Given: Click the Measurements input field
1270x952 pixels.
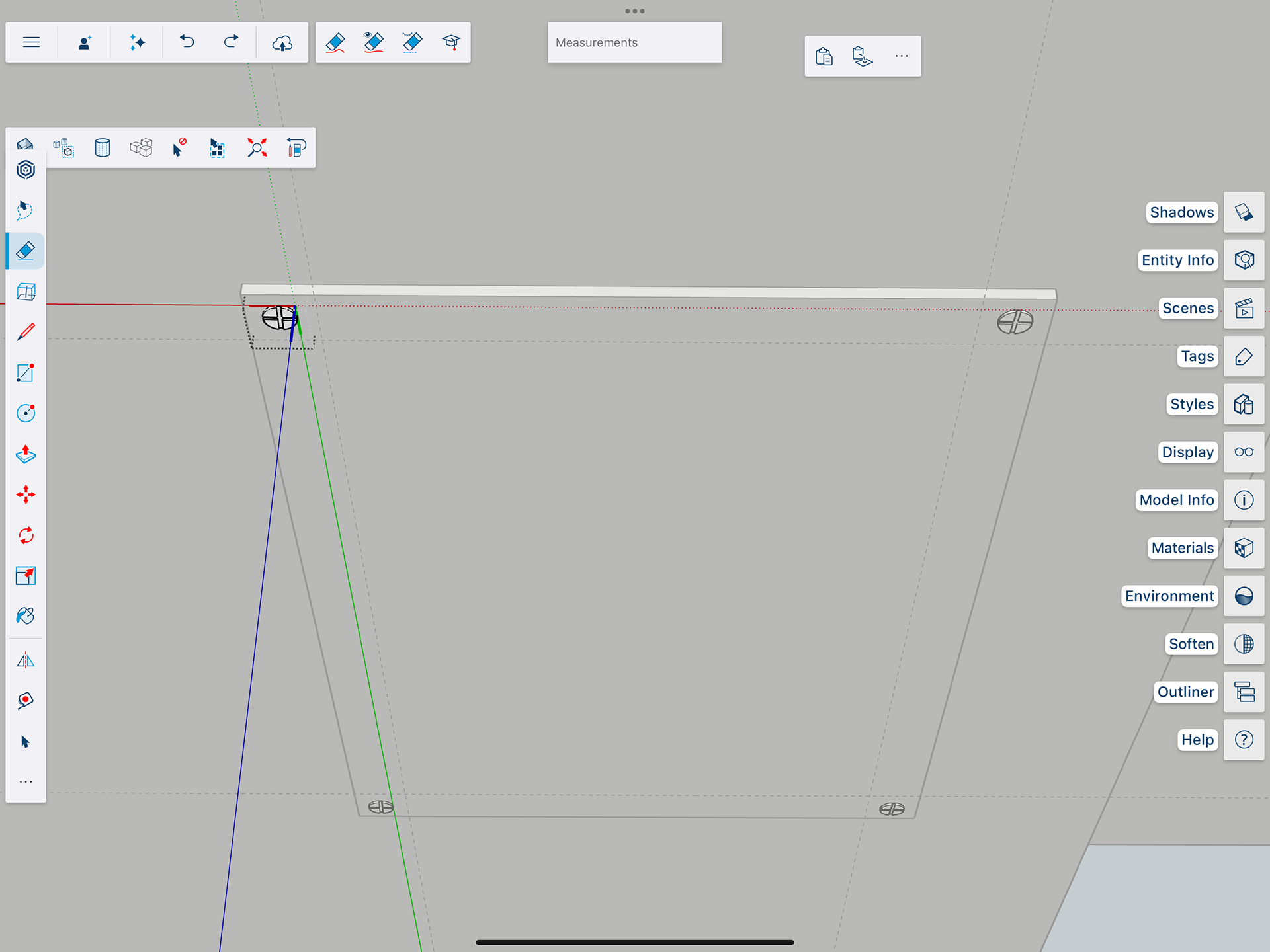Looking at the screenshot, I should click(x=634, y=43).
